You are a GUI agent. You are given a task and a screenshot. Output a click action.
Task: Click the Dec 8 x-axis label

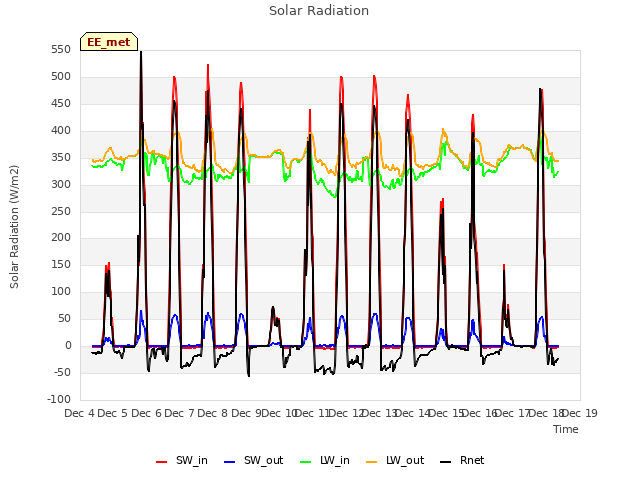click(213, 413)
